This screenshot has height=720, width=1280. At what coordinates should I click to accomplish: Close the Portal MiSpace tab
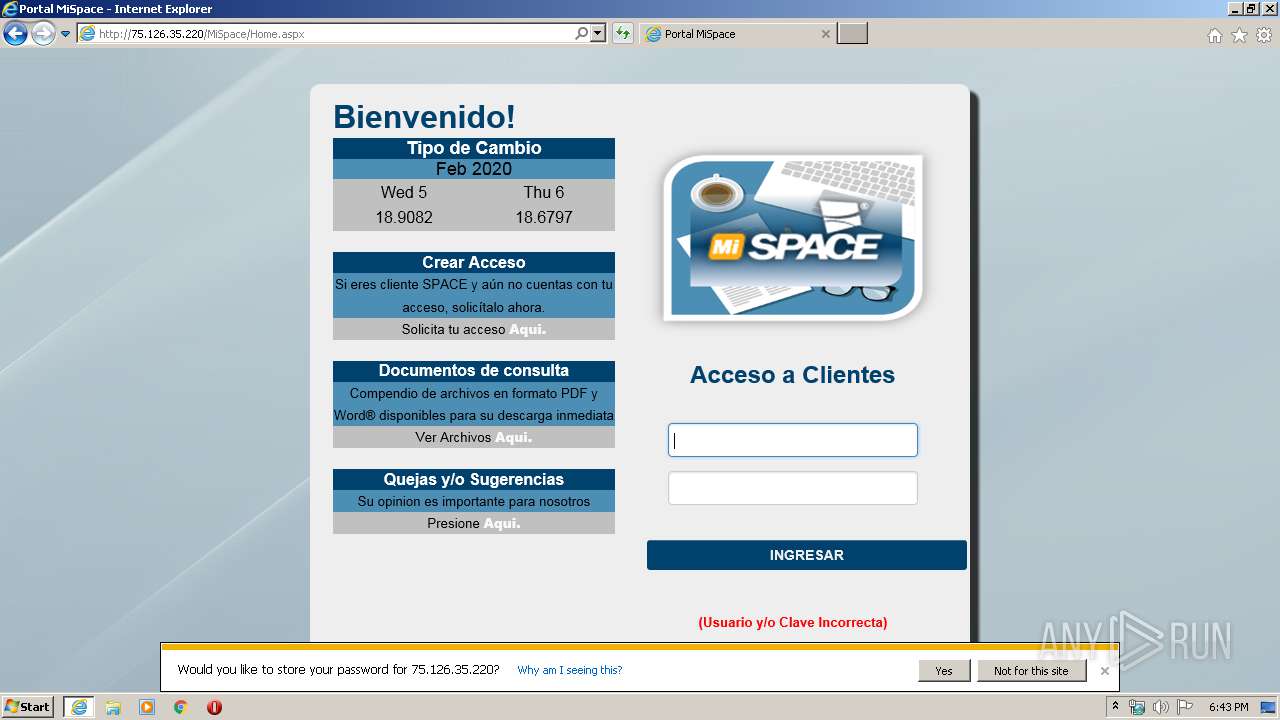(x=825, y=34)
